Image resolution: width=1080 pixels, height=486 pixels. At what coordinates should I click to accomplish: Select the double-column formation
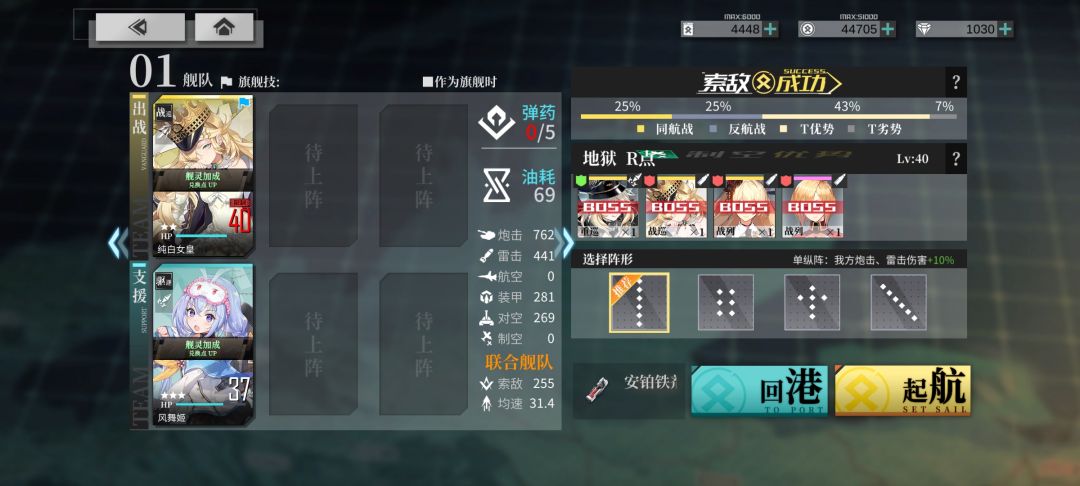click(725, 303)
